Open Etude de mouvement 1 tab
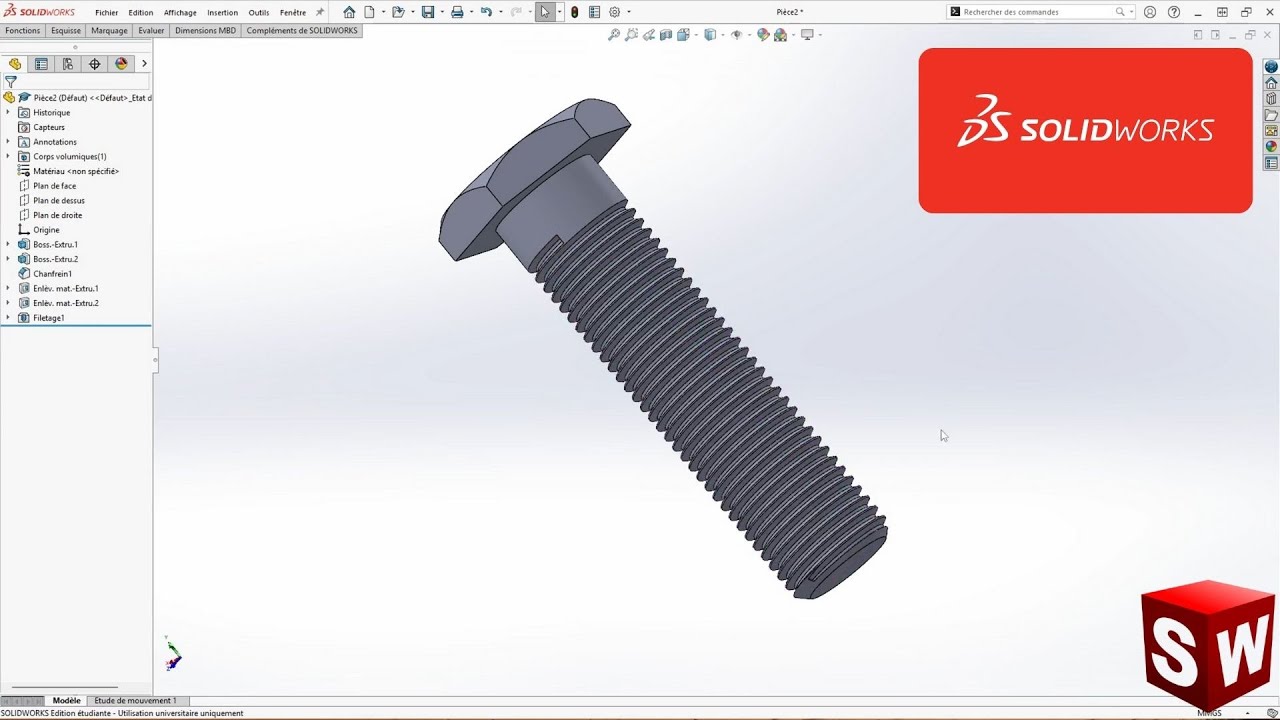The width and height of the screenshot is (1280, 720). (x=135, y=701)
